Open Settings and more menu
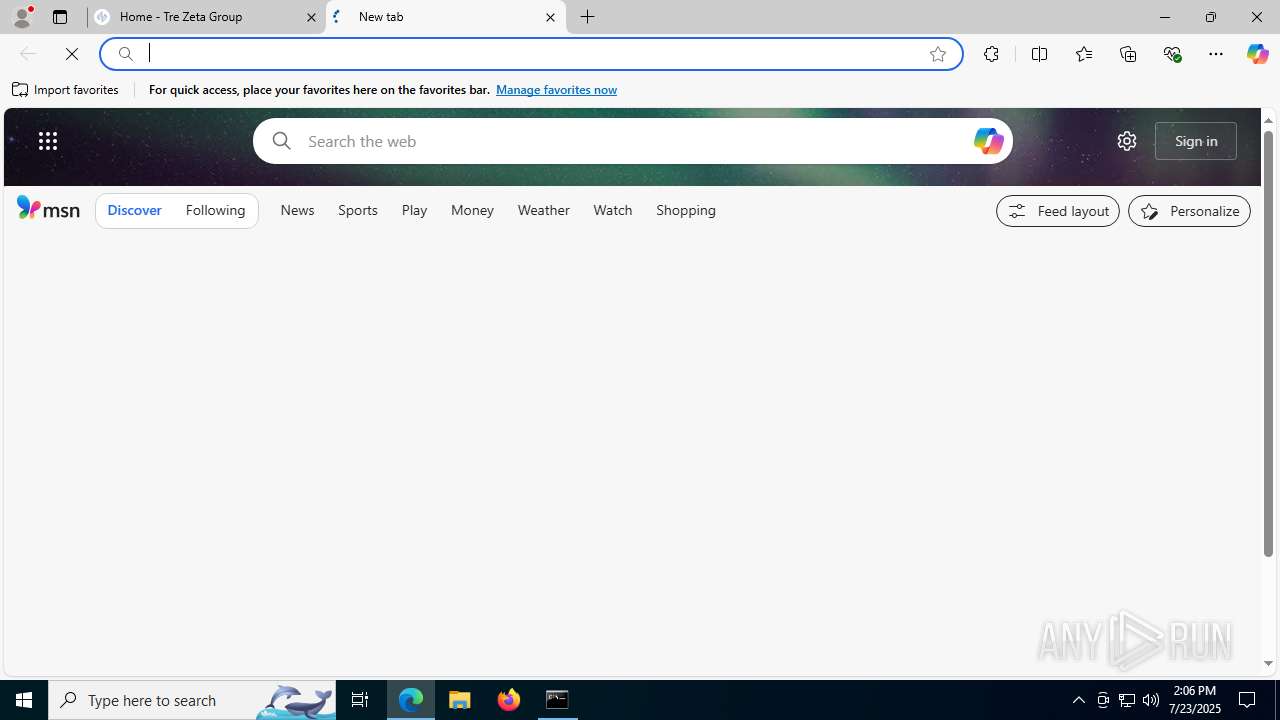 click(x=1216, y=54)
